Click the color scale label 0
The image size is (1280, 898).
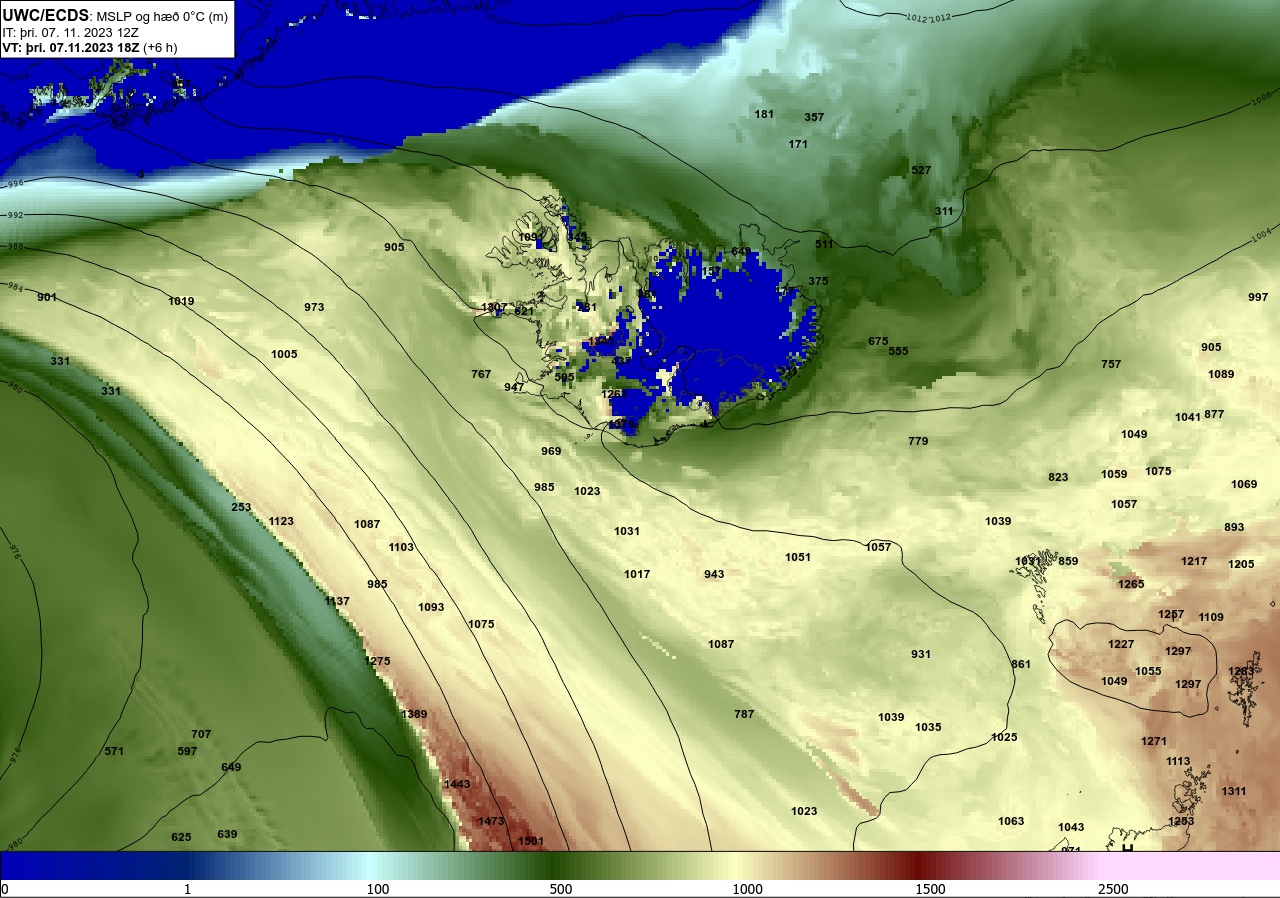click(x=5, y=889)
